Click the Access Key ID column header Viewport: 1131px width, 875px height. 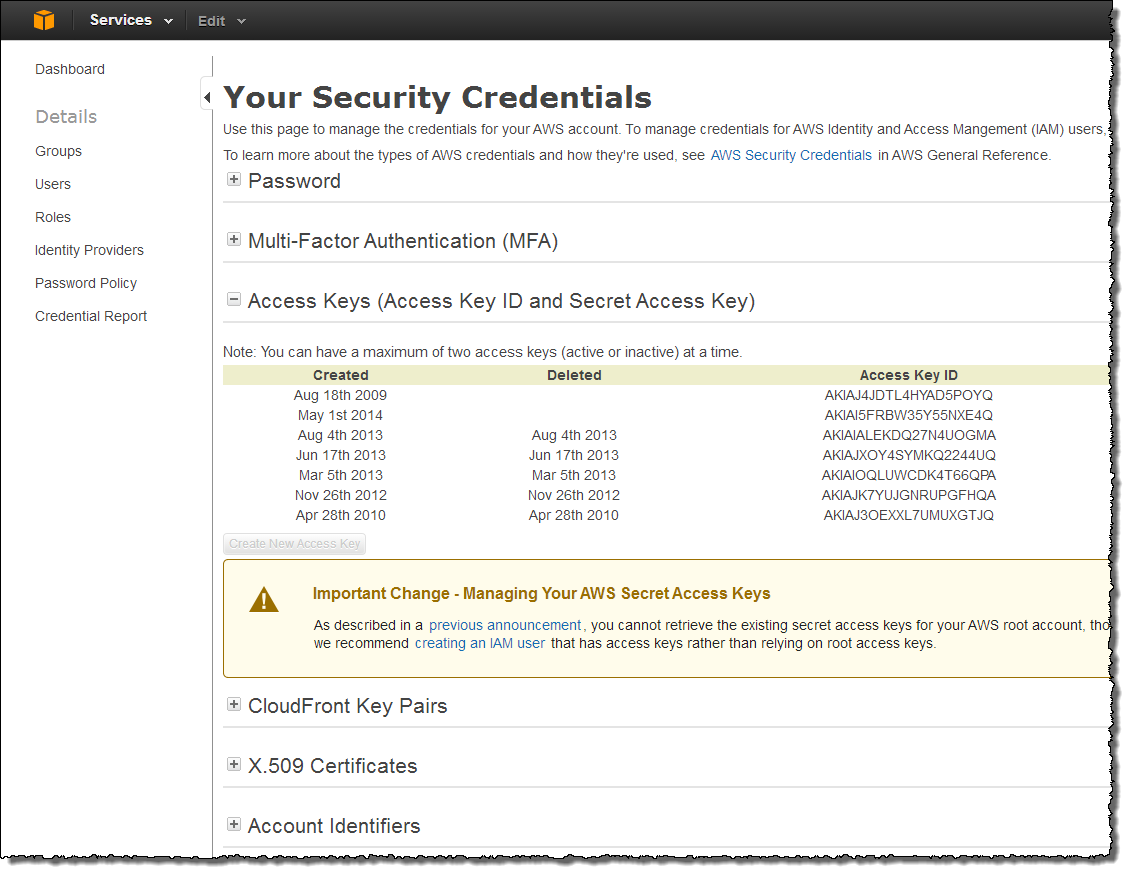click(909, 375)
